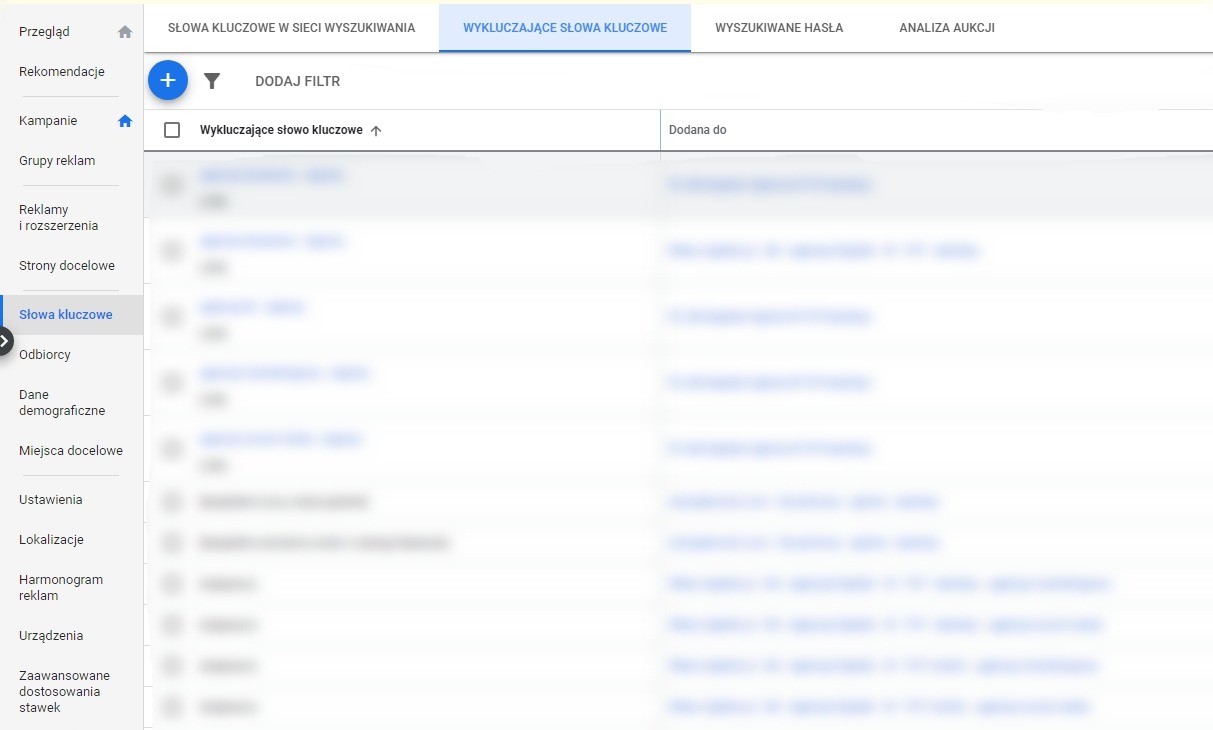Viewport: 1213px width, 730px height.
Task: Open Dane demograficzne in the sidebar
Action: [x=62, y=403]
